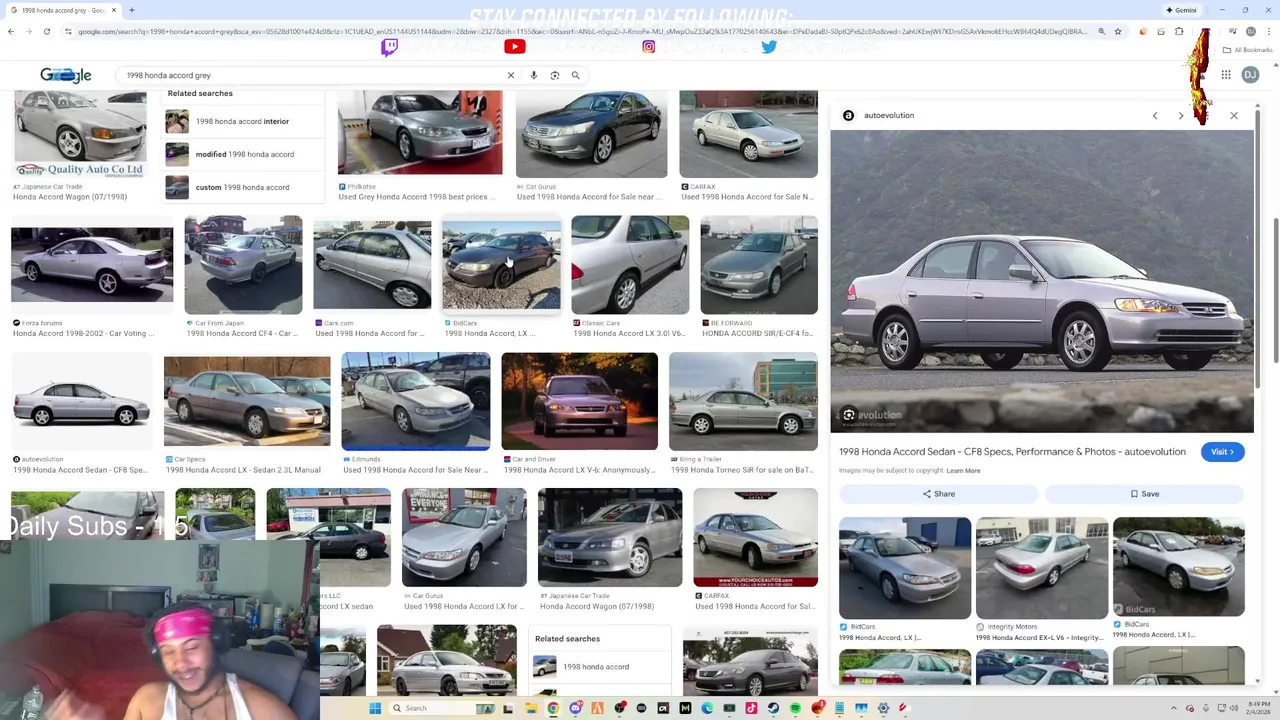Open the Cars.com used Accord thumbnail
The image size is (1280, 720).
tap(372, 265)
